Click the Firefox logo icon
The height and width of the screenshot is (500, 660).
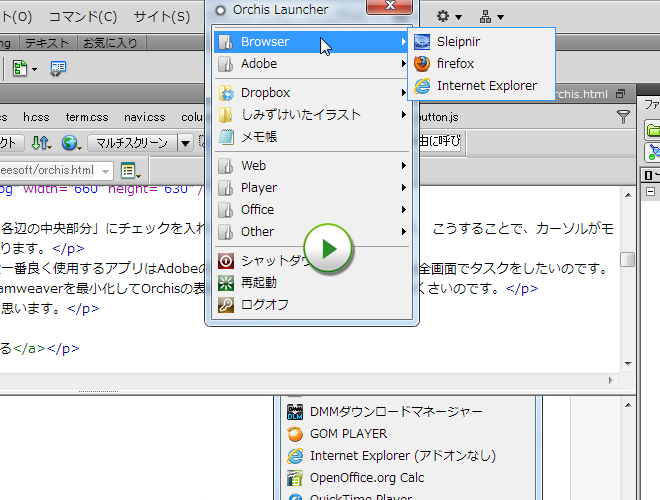click(x=422, y=64)
